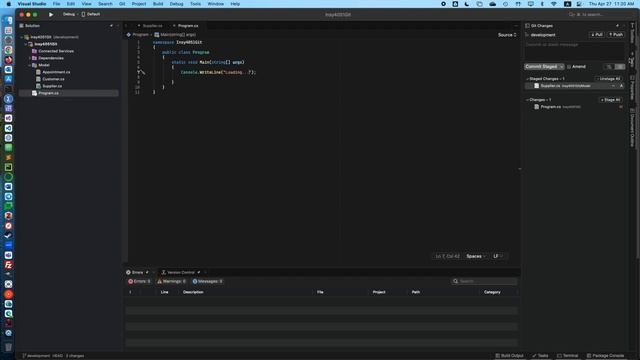
Task: Open Build Output in the status bar
Action: click(x=509, y=356)
